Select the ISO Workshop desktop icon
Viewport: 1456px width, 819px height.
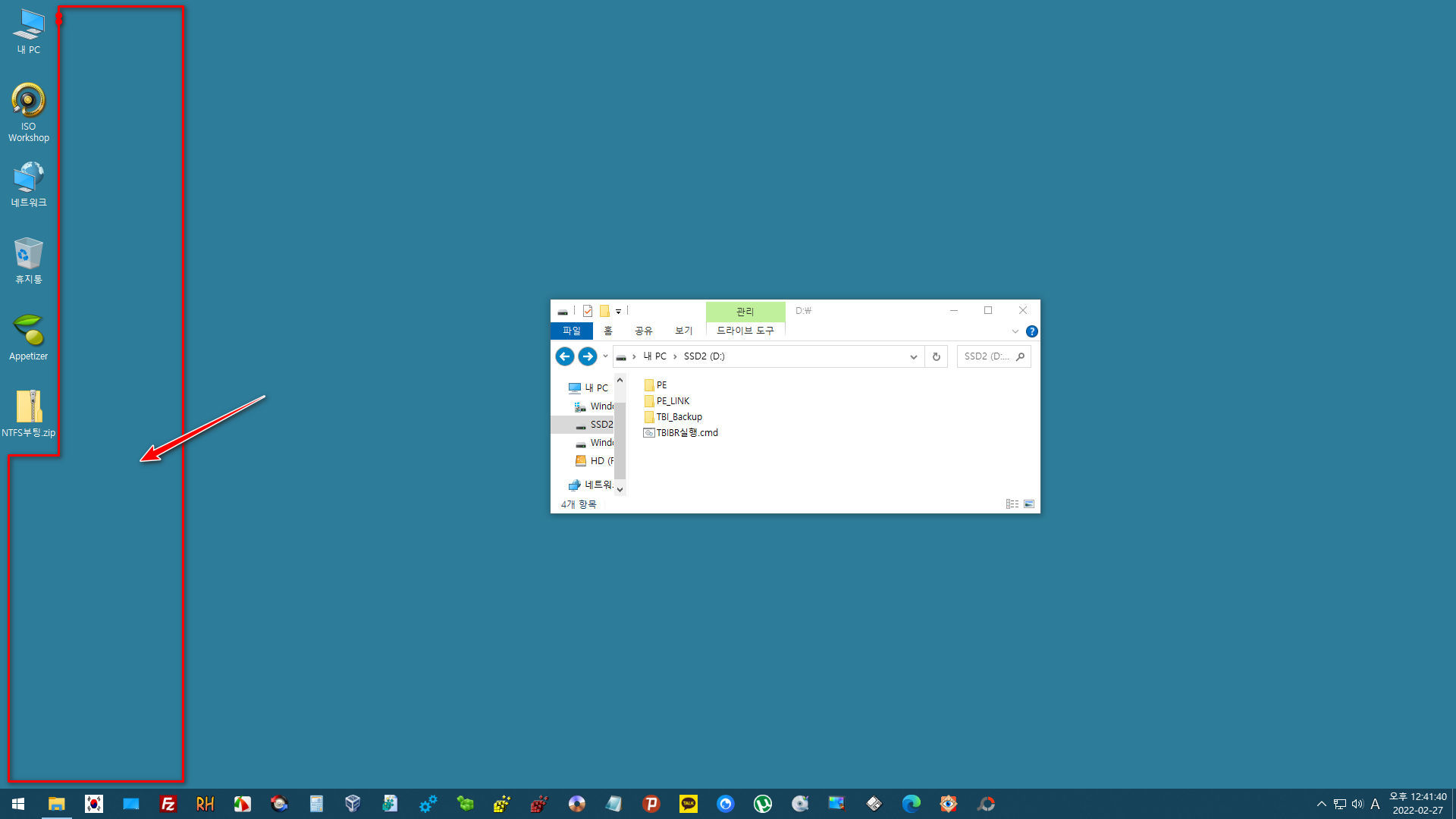click(x=28, y=112)
